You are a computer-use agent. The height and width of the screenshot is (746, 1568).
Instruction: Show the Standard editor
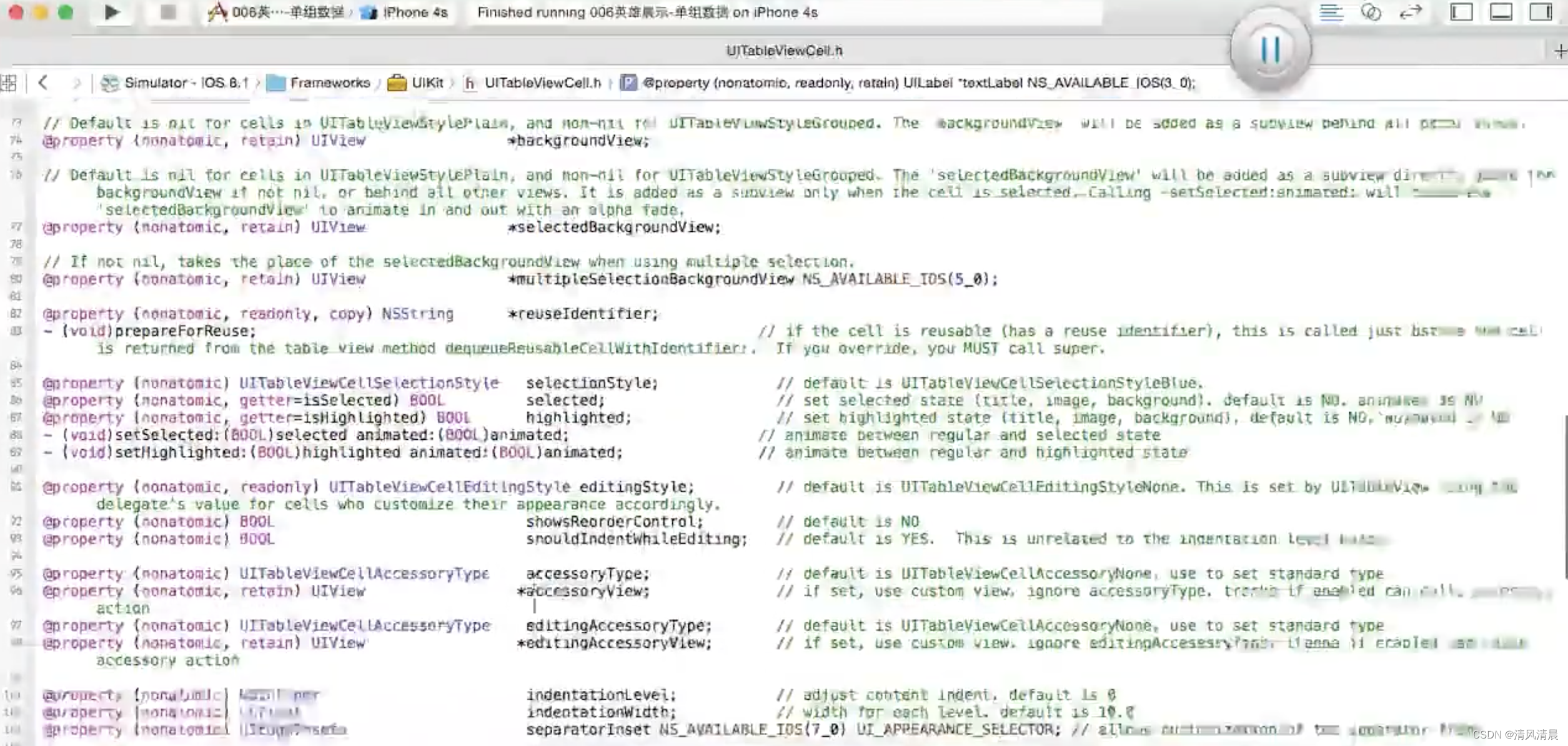click(1331, 12)
